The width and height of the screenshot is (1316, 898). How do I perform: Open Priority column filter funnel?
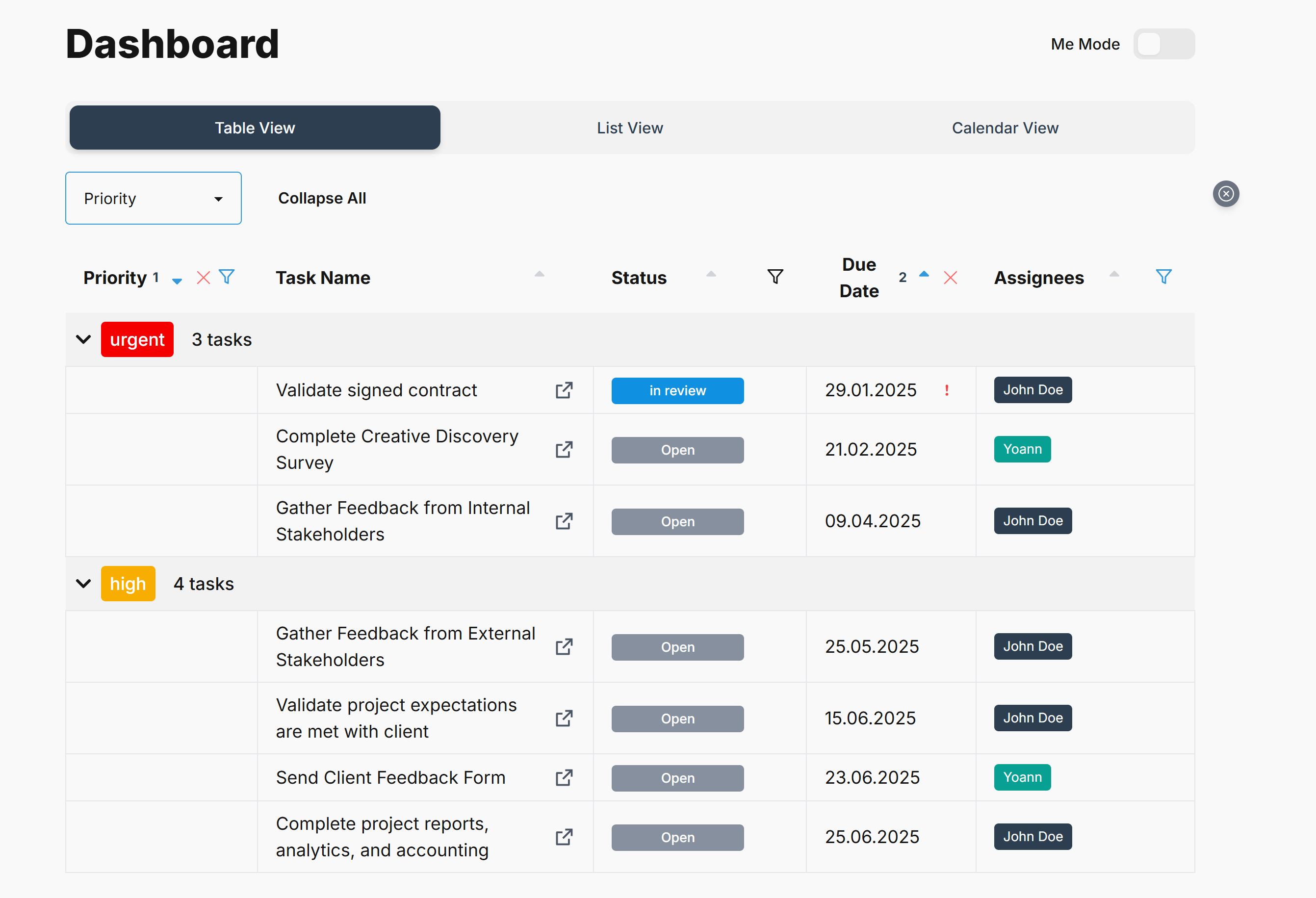(x=227, y=277)
